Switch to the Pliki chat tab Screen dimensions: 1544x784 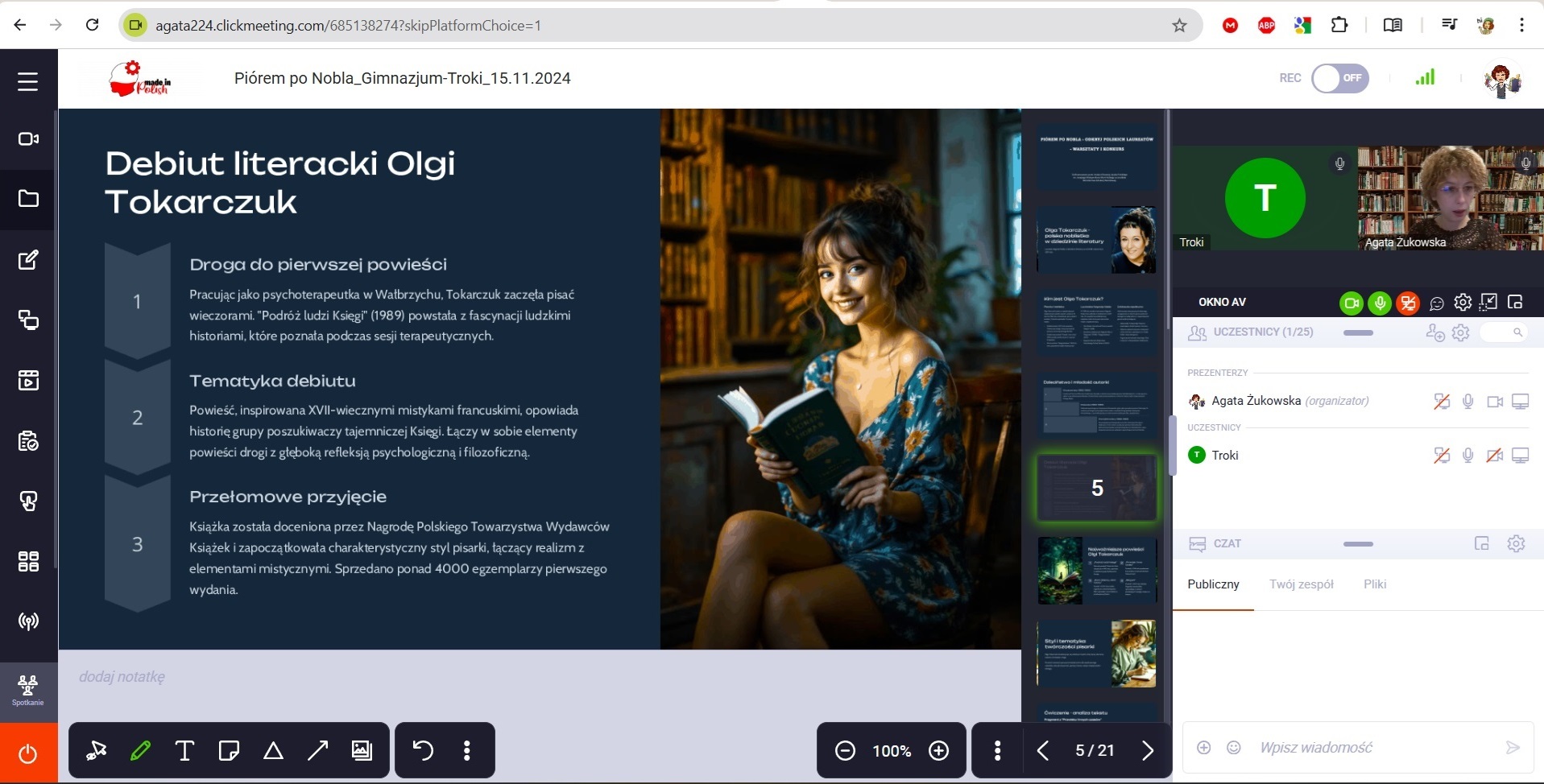(x=1375, y=584)
